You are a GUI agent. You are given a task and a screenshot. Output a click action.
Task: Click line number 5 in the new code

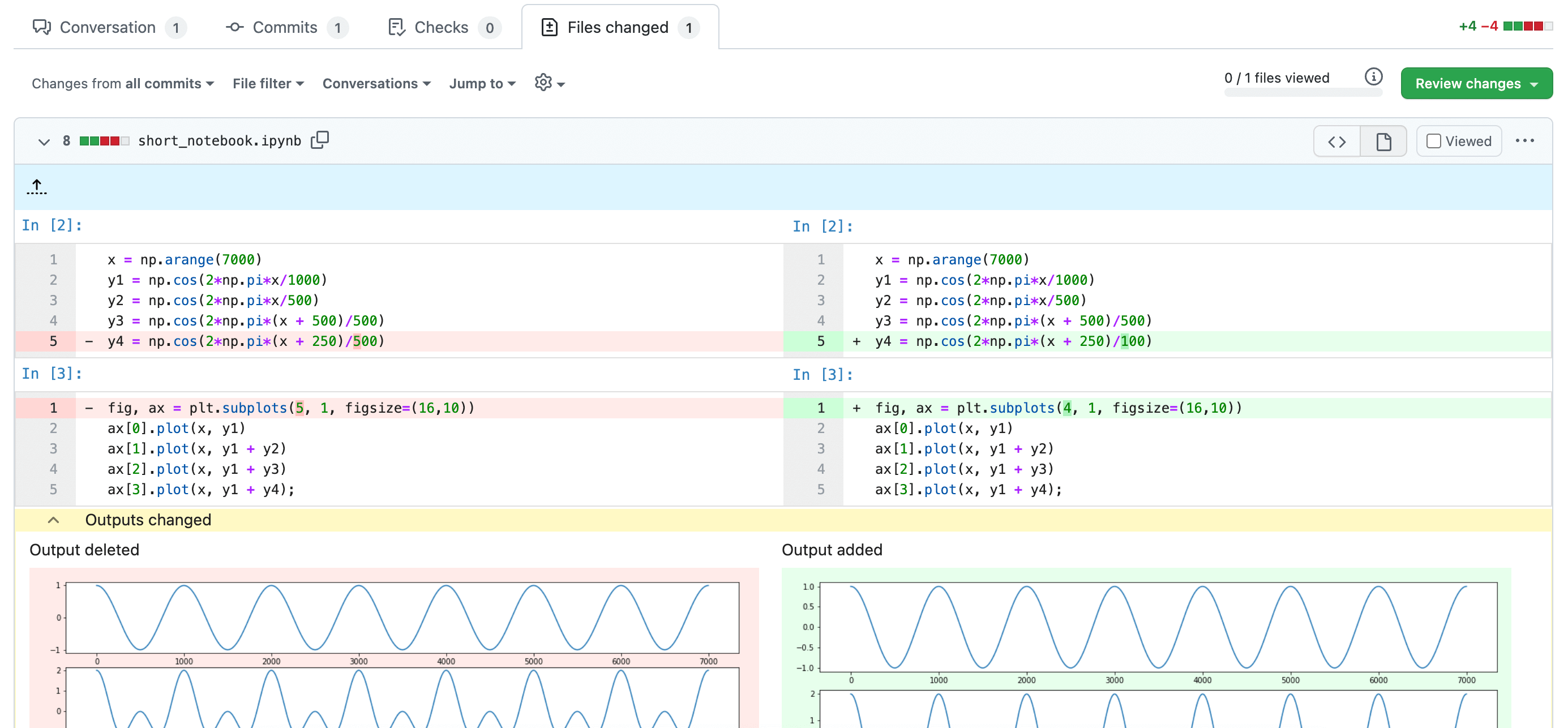[821, 341]
